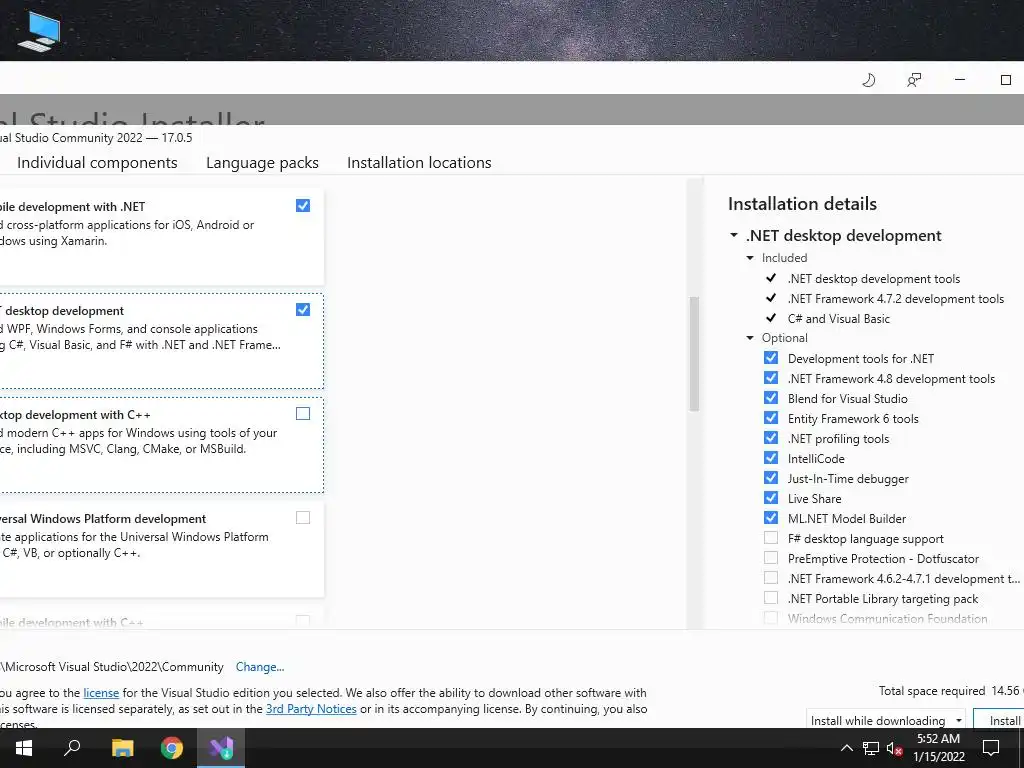1024x768 pixels.
Task: Launch Google Chrome from the taskbar
Action: pos(172,748)
